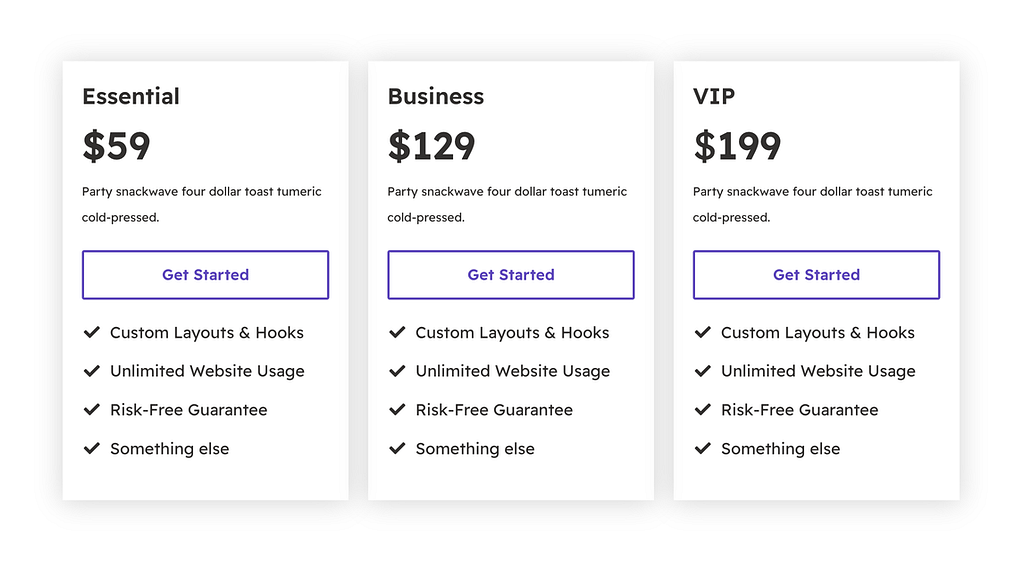Click the $199 price text
This screenshot has height=561, width=1024.
pyautogui.click(x=737, y=146)
